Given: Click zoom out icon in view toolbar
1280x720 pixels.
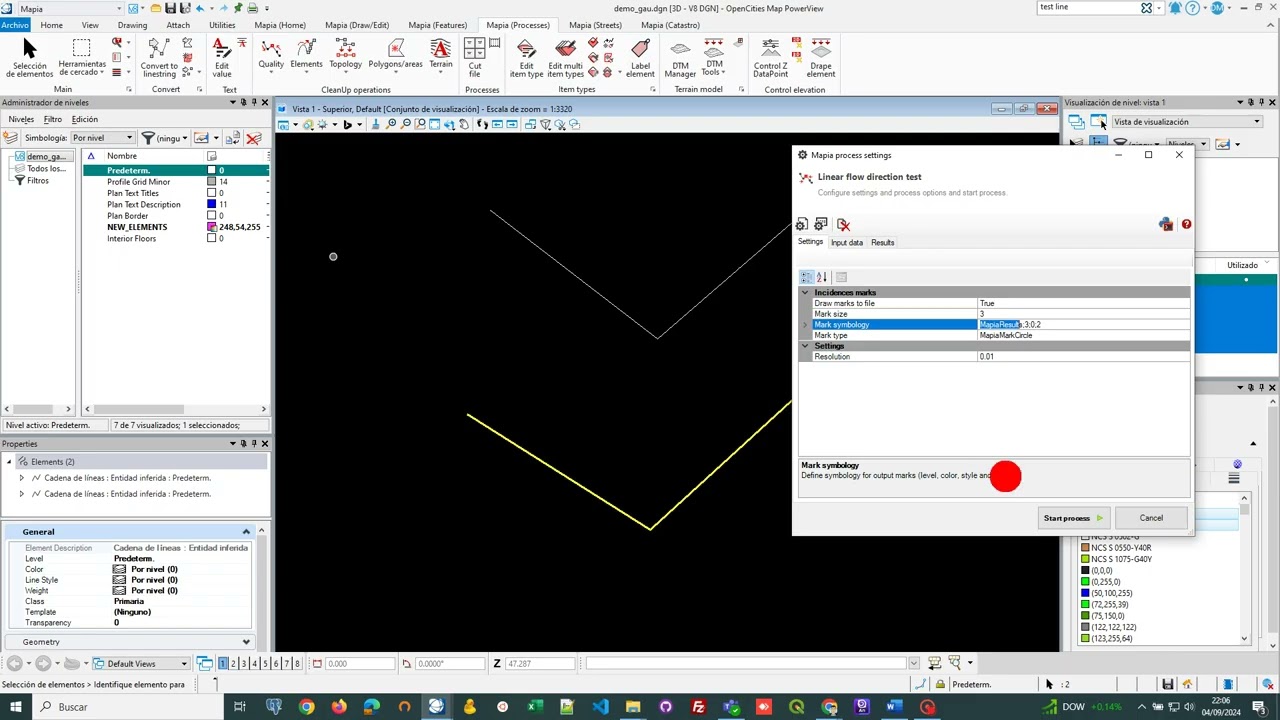Looking at the screenshot, I should click(x=406, y=125).
